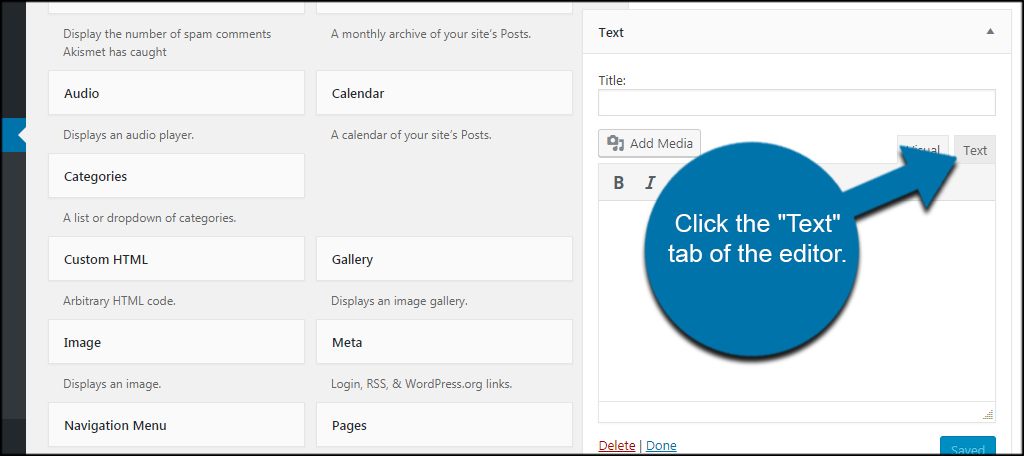Open the Categories widget
Viewport: 1024px width, 456px height.
point(176,176)
